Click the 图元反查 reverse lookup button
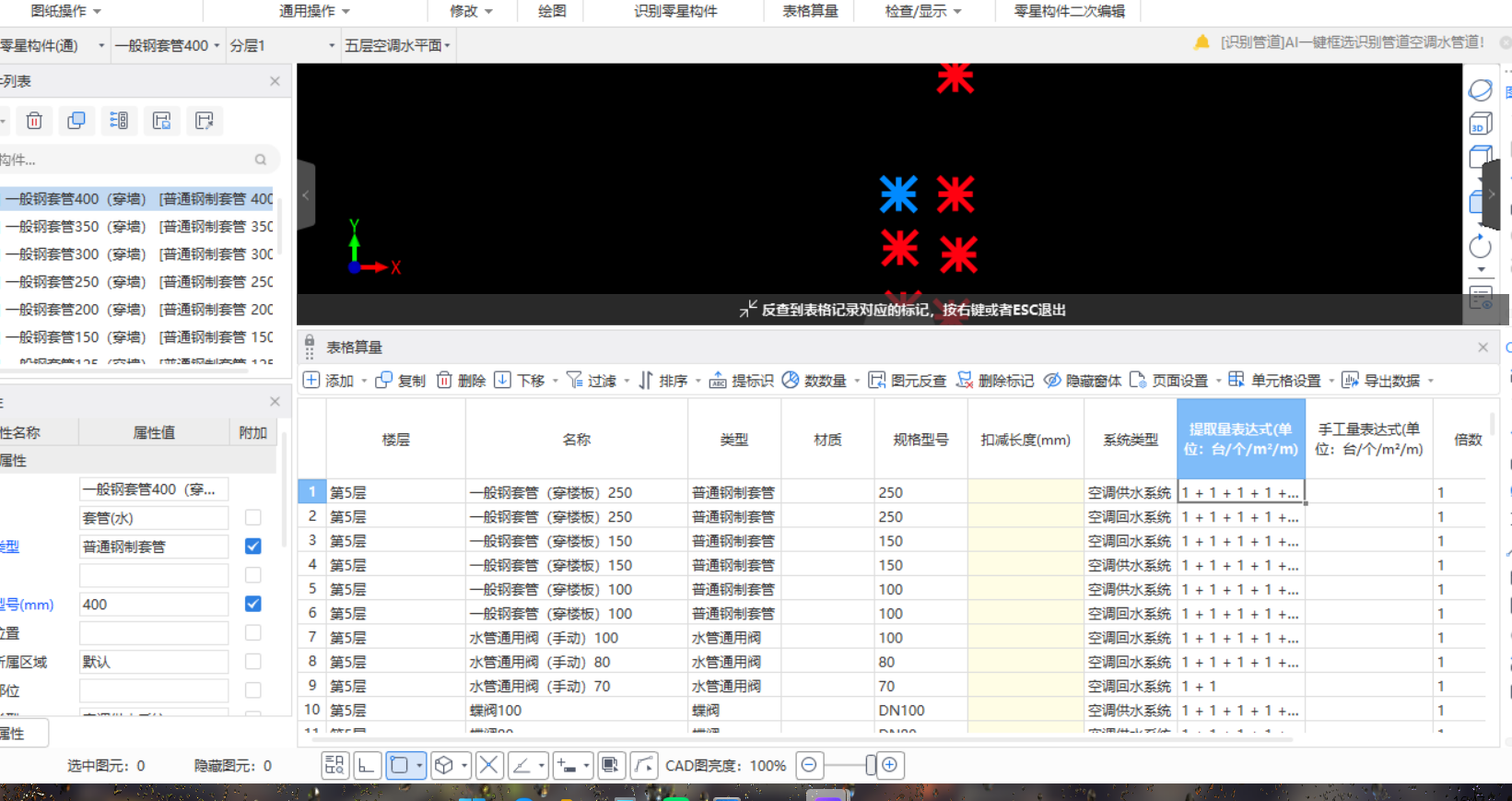This screenshot has width=1512, height=801. tap(908, 380)
